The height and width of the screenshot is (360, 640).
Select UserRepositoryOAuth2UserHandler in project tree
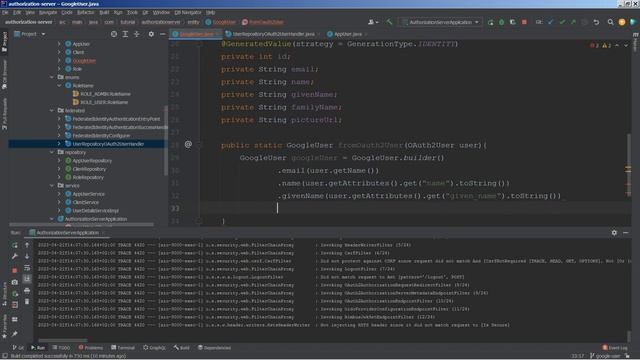coord(108,144)
